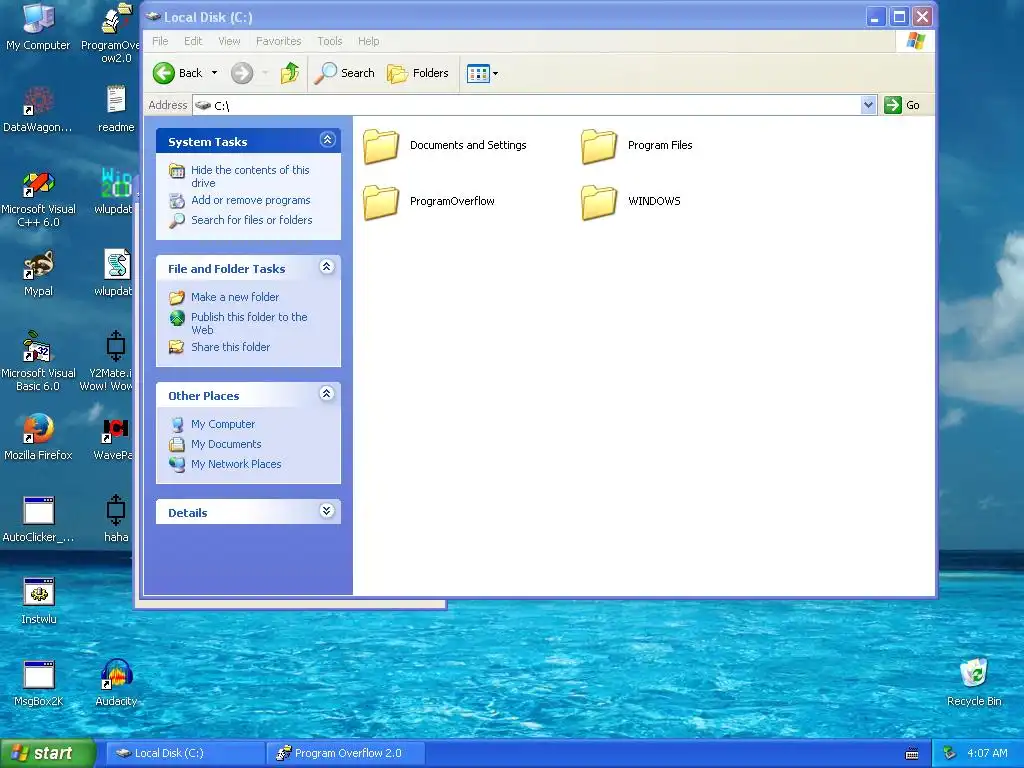Select the Recycle Bin icon
Screen dimensions: 1024x768
click(974, 683)
